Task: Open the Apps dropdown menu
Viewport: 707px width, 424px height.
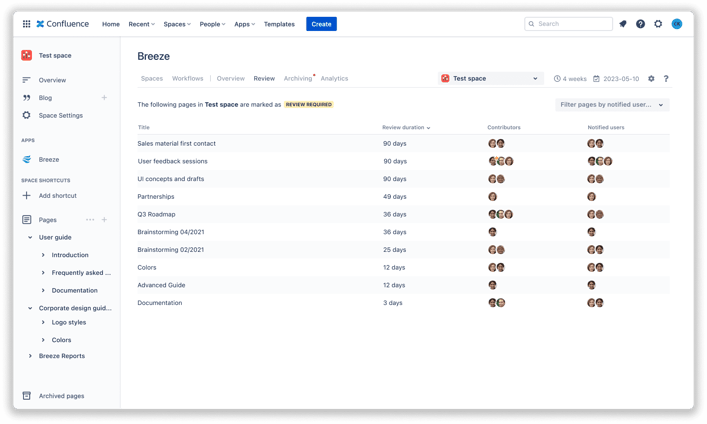Action: pos(244,24)
